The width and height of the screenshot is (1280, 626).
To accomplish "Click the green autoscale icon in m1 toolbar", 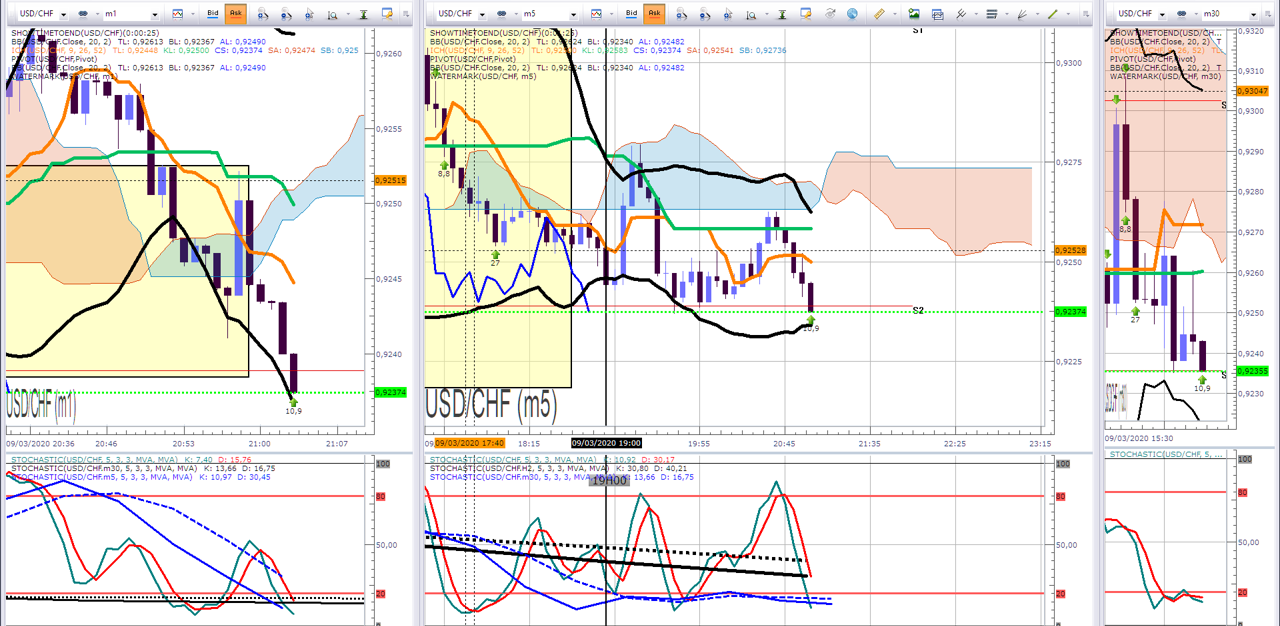I will pyautogui.click(x=363, y=14).
